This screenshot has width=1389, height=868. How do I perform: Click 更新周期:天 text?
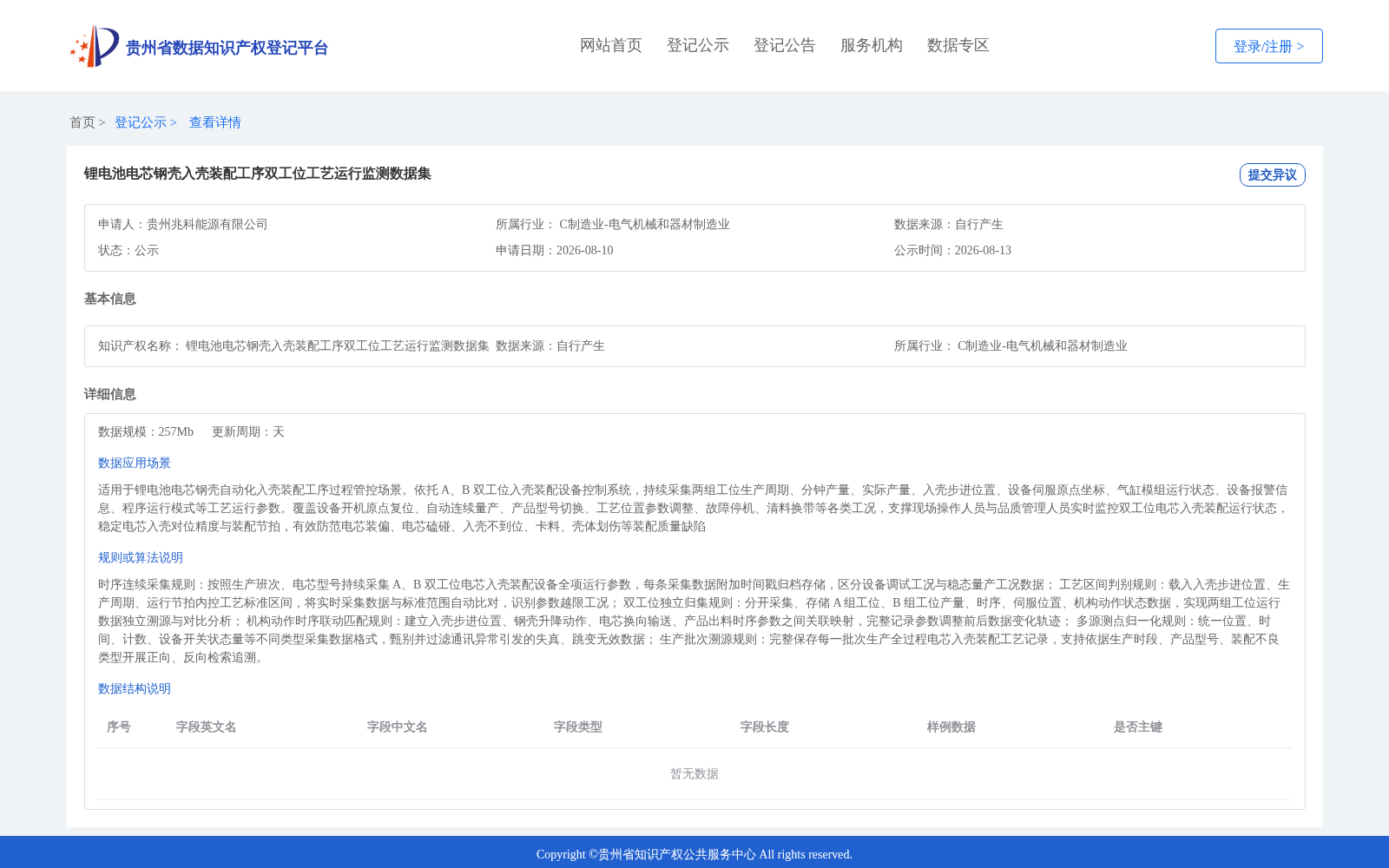coord(248,431)
